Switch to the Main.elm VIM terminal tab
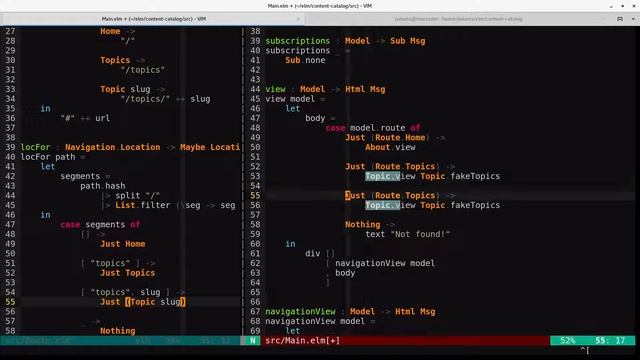Viewport: 640px width, 360px height. 153,19
